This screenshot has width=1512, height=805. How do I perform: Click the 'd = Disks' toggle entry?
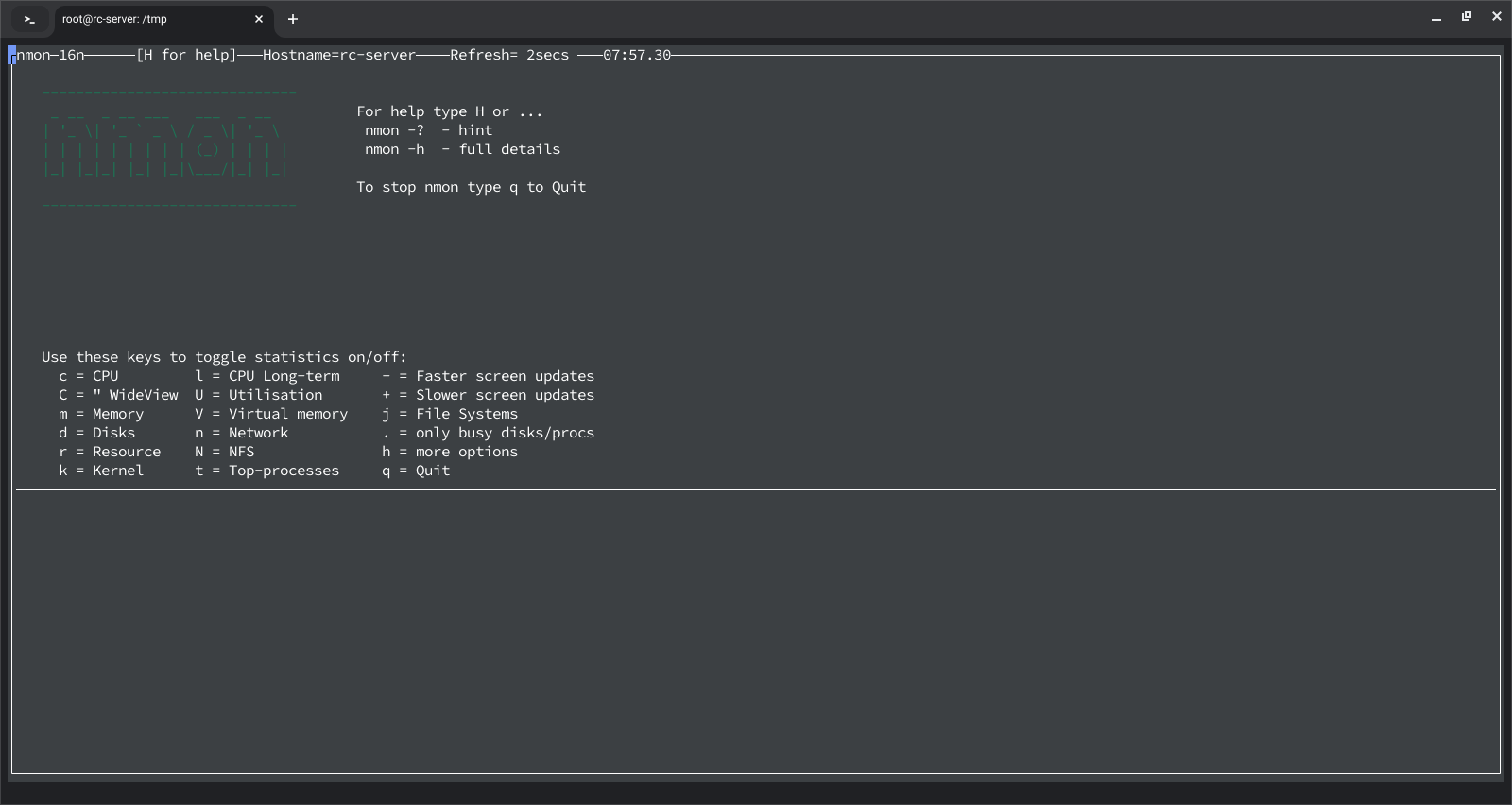pyautogui.click(x=97, y=433)
